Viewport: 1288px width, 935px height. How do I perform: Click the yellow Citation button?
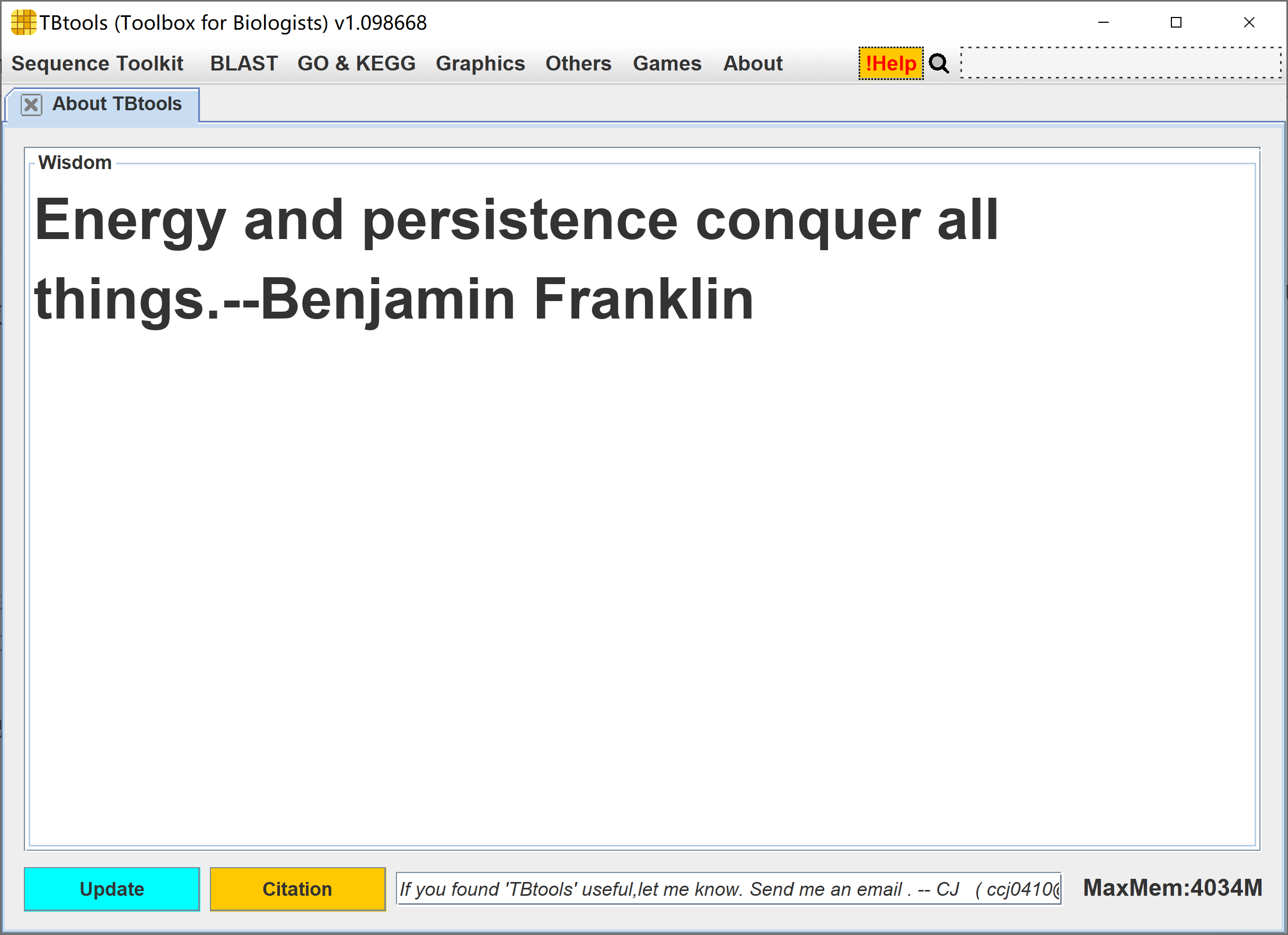297,889
